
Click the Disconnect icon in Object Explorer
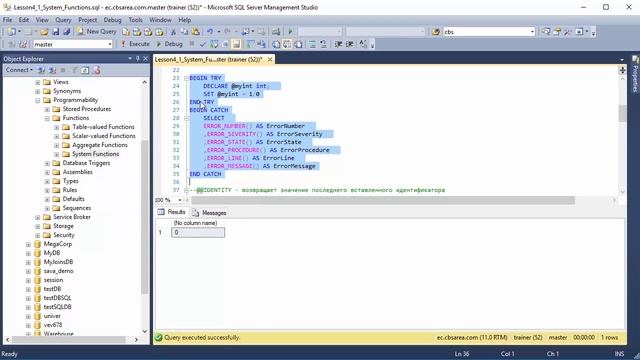pos(52,70)
